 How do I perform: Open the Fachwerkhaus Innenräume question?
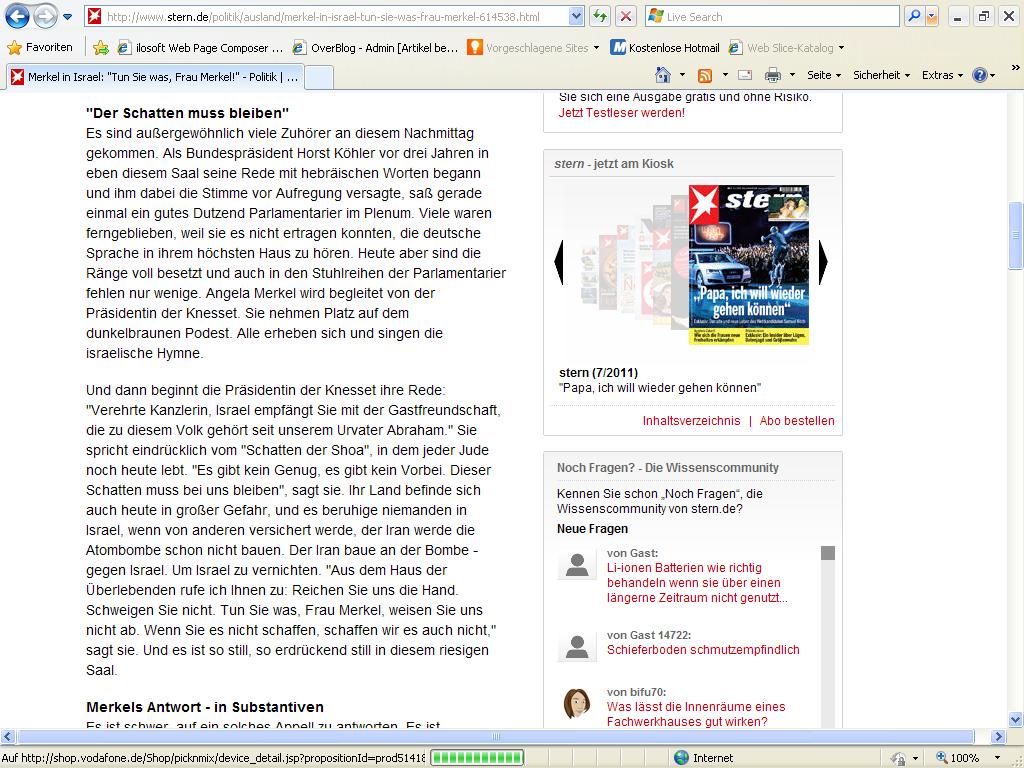pyautogui.click(x=696, y=714)
